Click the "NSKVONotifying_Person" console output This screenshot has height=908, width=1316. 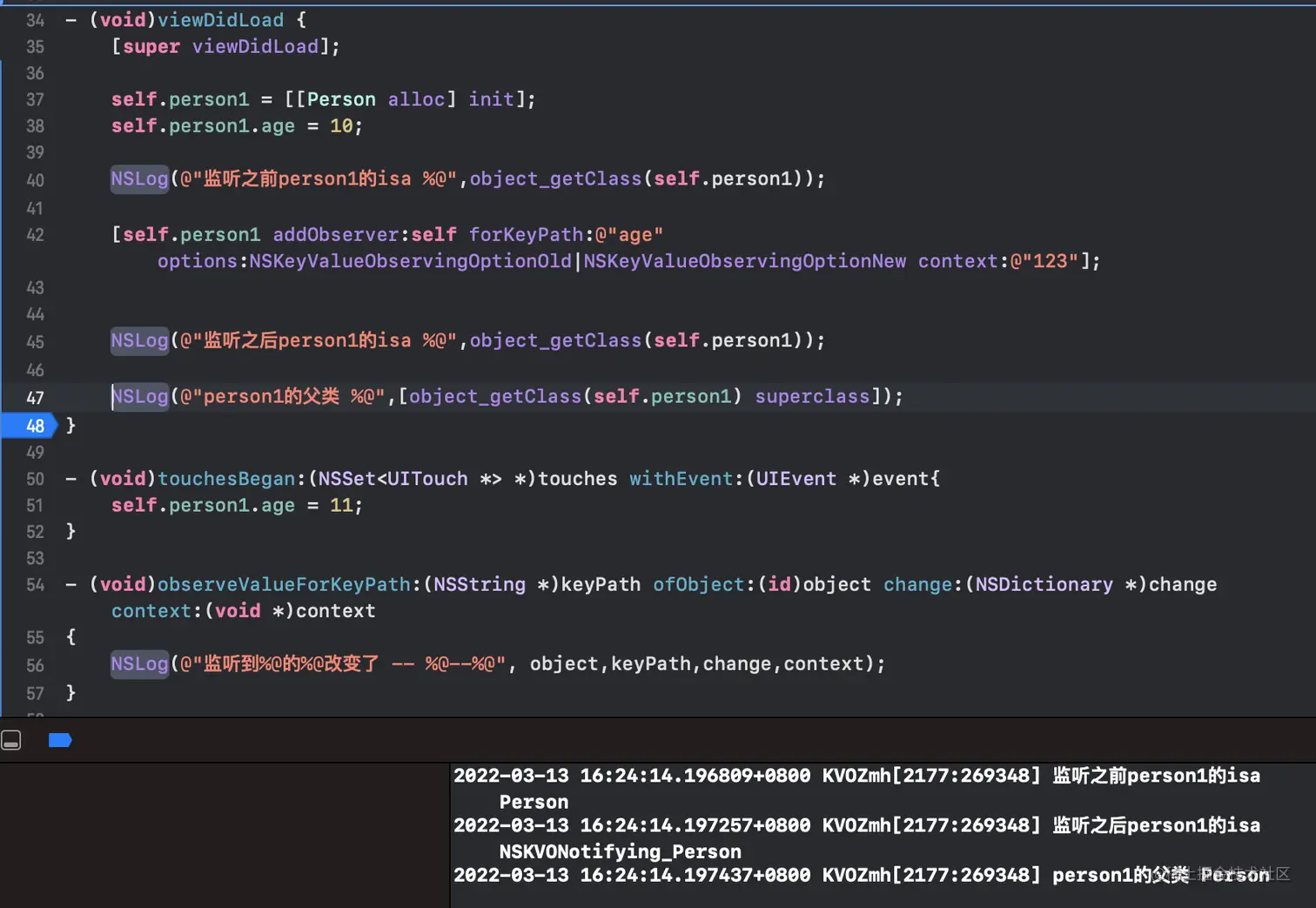pyautogui.click(x=621, y=851)
